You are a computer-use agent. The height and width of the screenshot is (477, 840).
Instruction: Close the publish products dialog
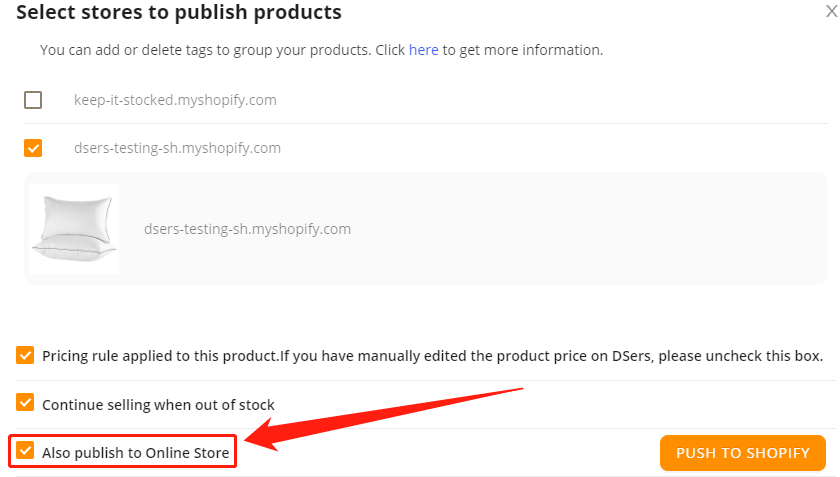[x=831, y=11]
